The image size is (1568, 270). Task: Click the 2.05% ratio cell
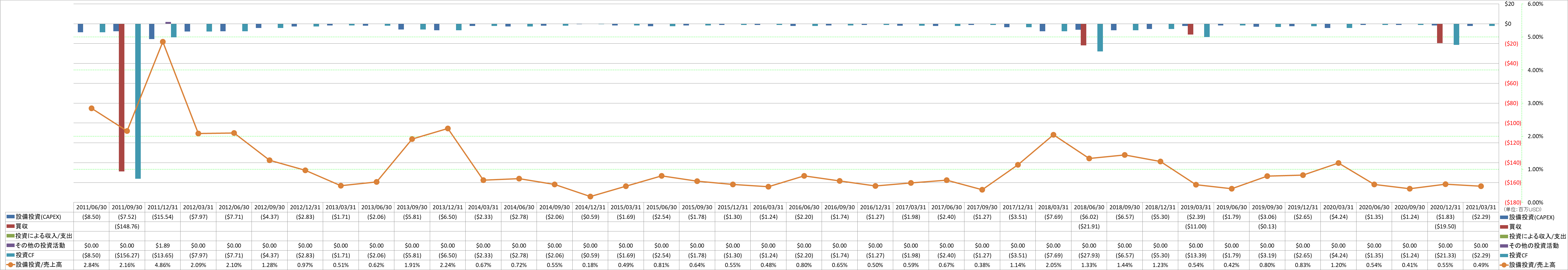tap(1053, 265)
